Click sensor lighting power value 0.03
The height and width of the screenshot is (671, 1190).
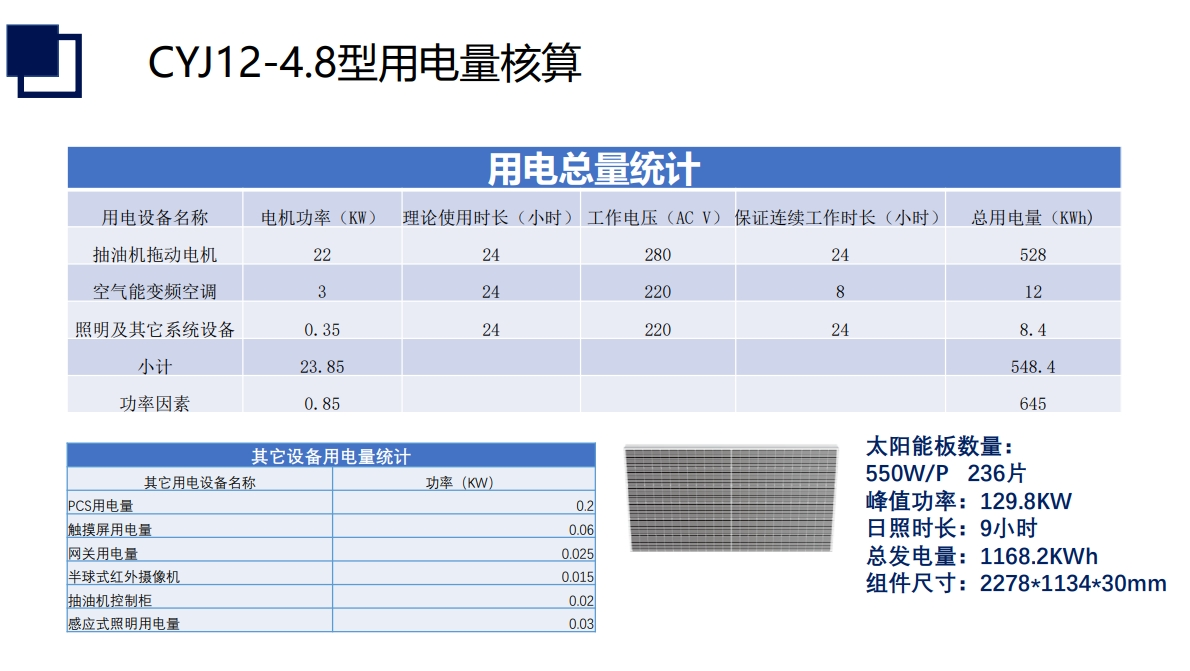(x=581, y=624)
